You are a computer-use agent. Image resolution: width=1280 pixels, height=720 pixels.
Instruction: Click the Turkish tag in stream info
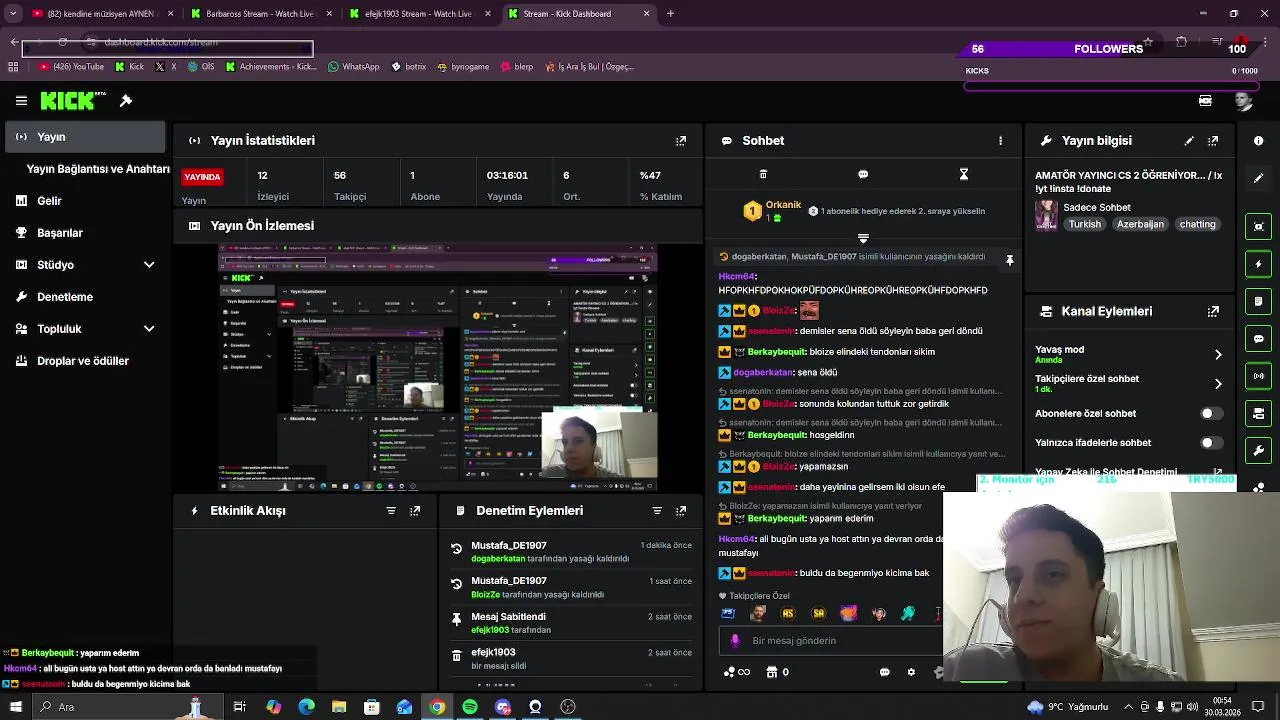pyautogui.click(x=1084, y=225)
